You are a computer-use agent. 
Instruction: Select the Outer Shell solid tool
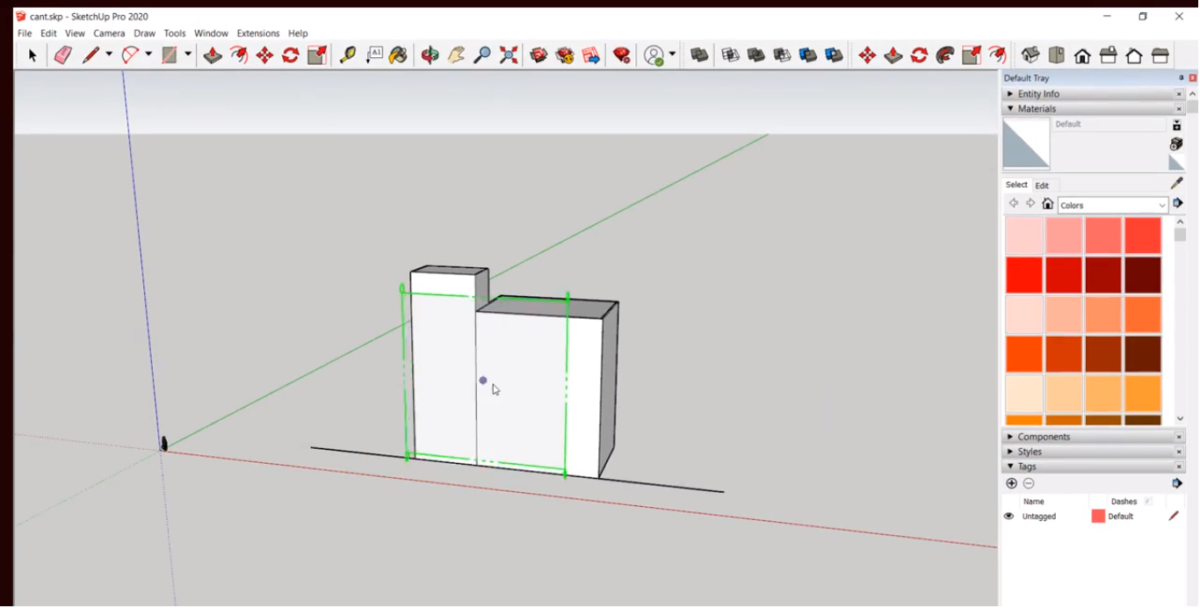click(700, 56)
